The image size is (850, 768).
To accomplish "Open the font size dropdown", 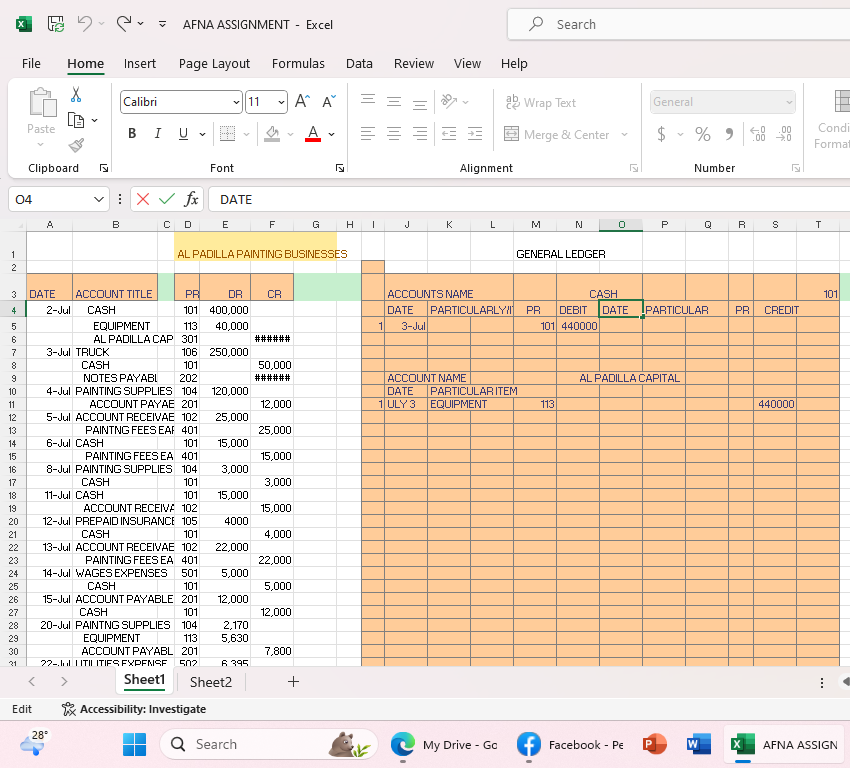I will 281,102.
